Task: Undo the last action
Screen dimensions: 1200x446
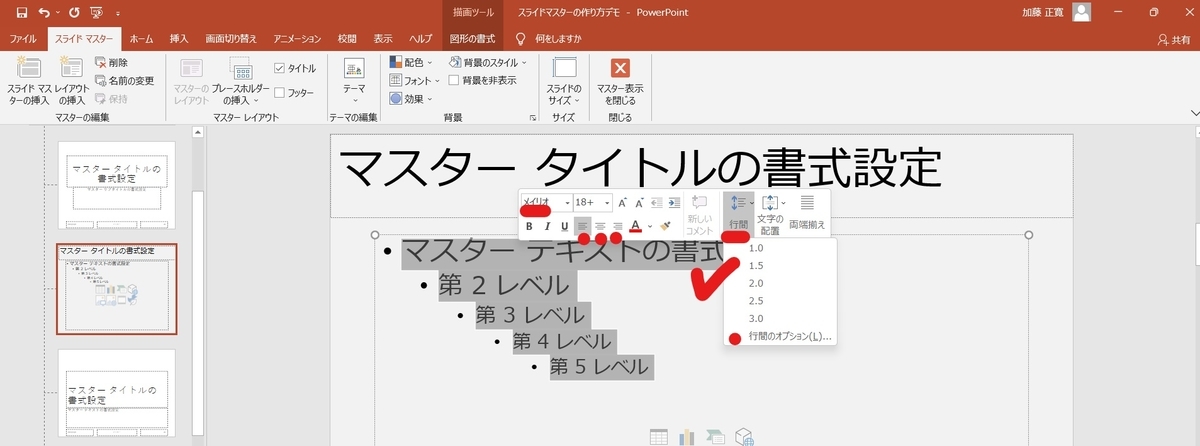Action: (44, 13)
